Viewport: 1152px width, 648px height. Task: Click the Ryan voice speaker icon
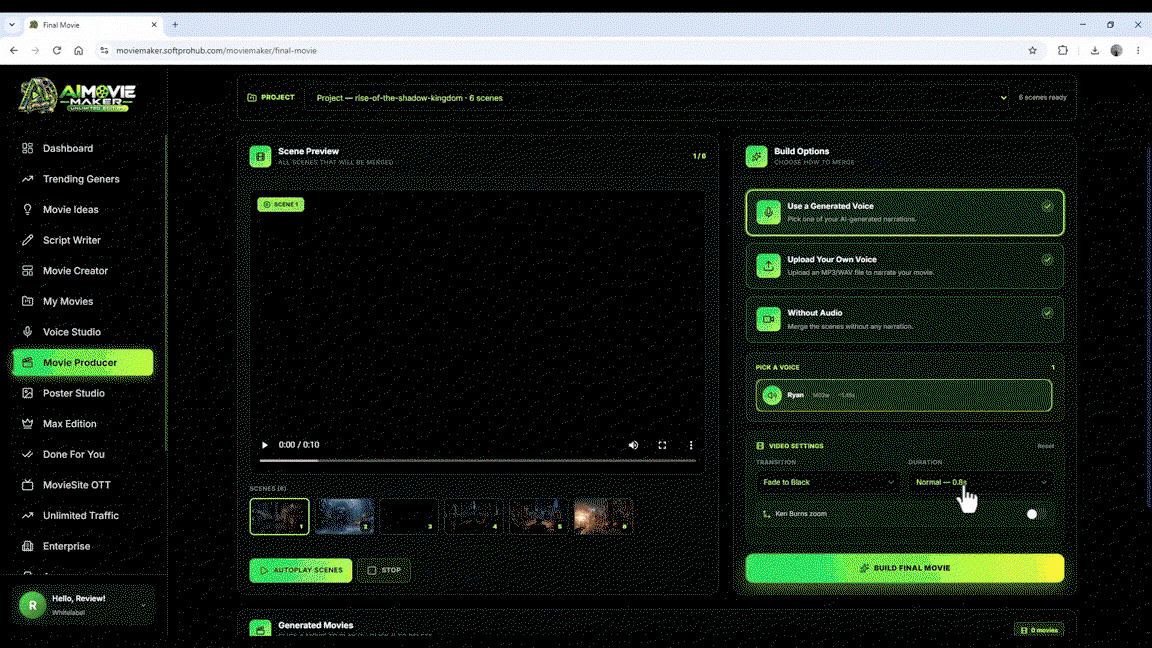tap(771, 395)
